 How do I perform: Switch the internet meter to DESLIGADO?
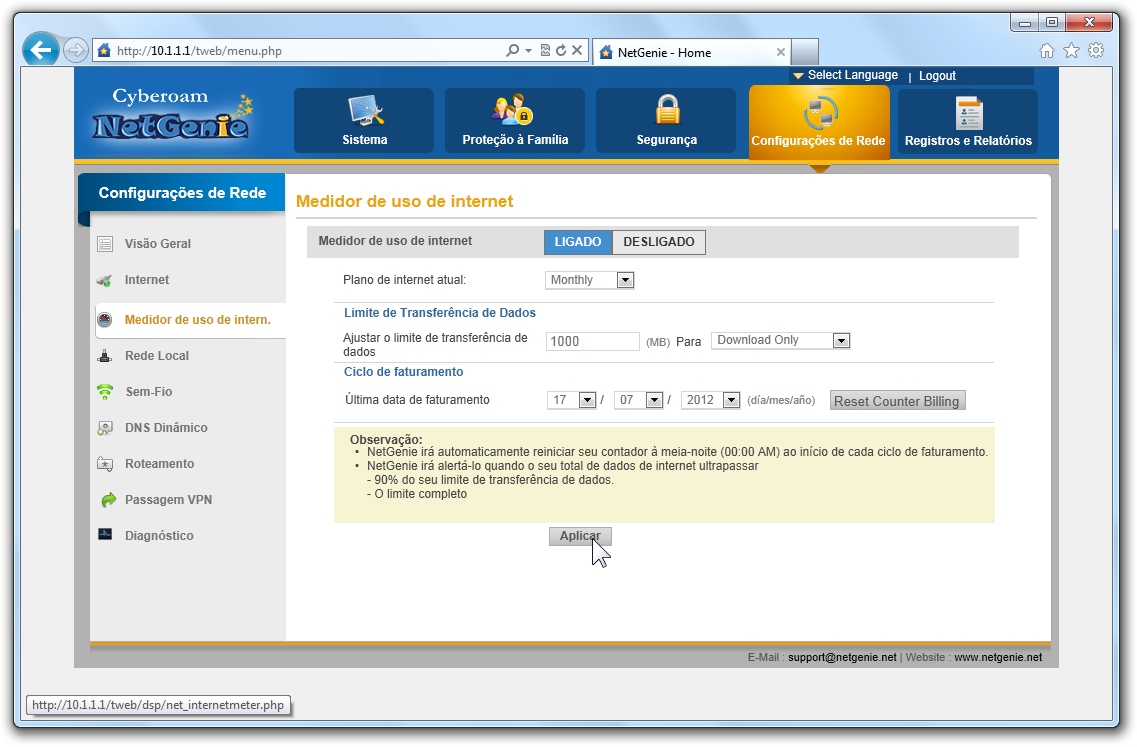pos(658,242)
